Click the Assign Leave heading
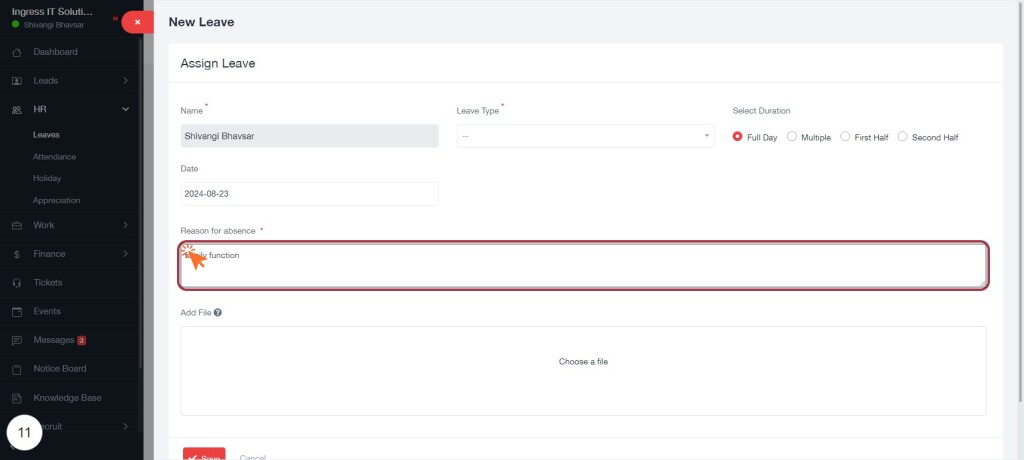 [x=217, y=63]
